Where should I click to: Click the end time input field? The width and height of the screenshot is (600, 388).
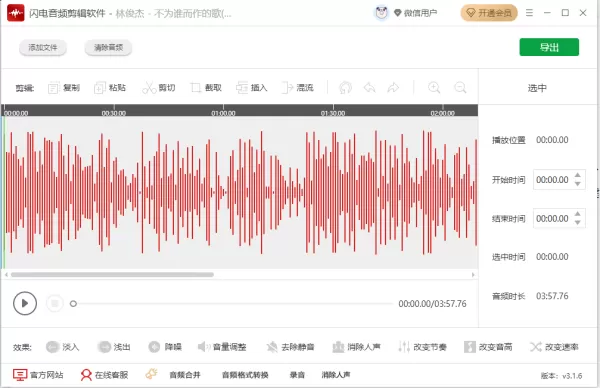click(559, 218)
